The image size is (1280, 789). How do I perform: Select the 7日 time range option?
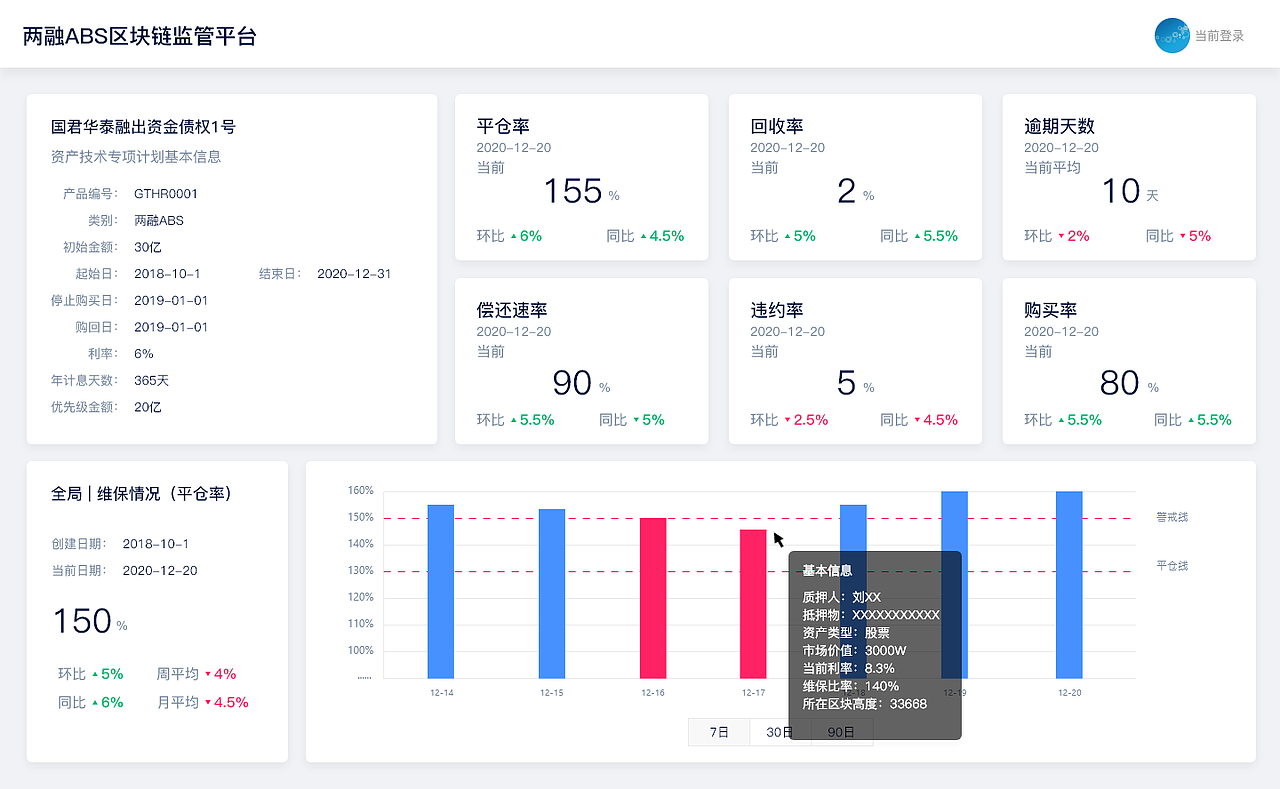click(x=717, y=732)
